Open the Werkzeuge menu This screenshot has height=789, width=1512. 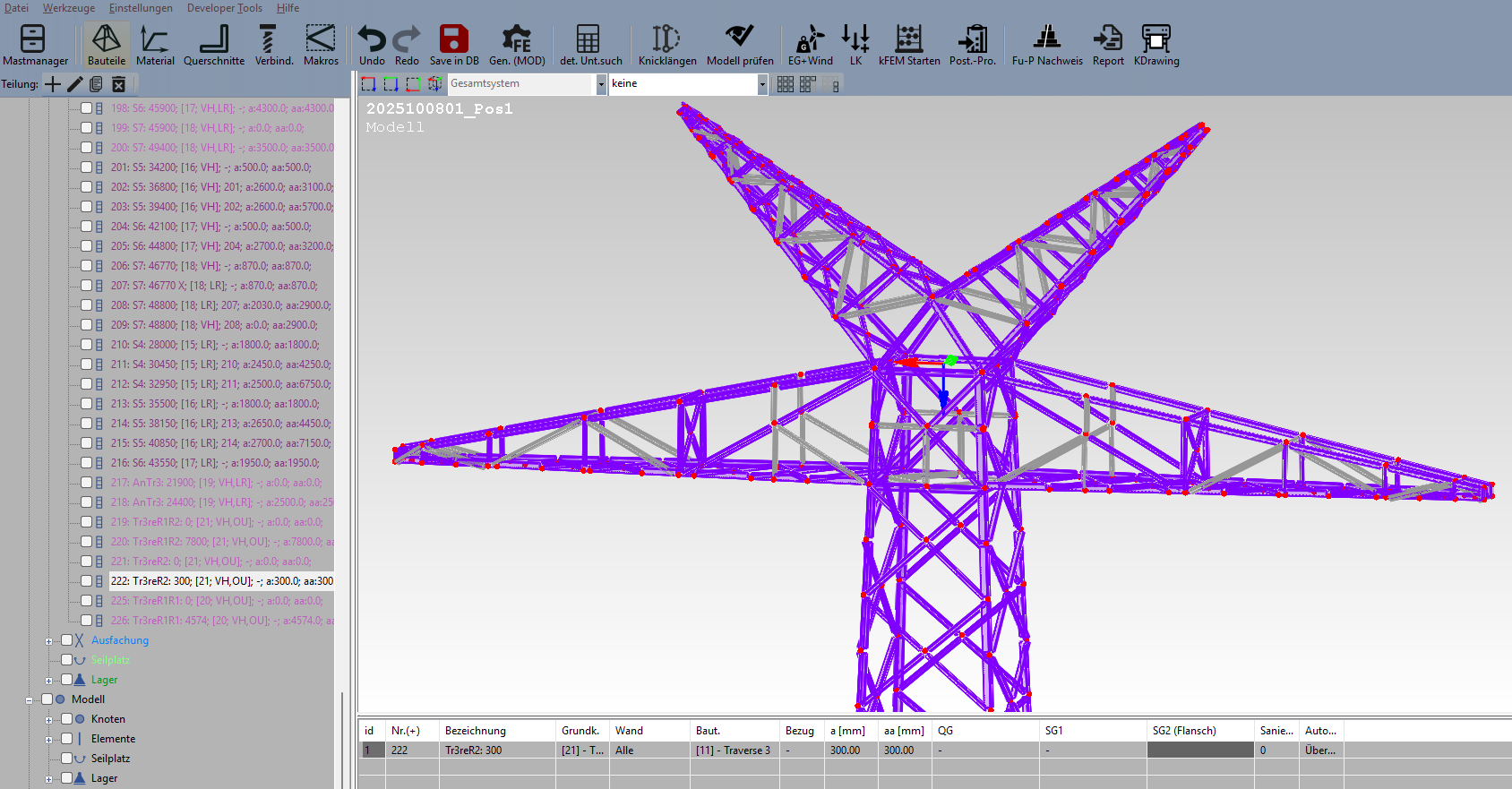pyautogui.click(x=69, y=8)
